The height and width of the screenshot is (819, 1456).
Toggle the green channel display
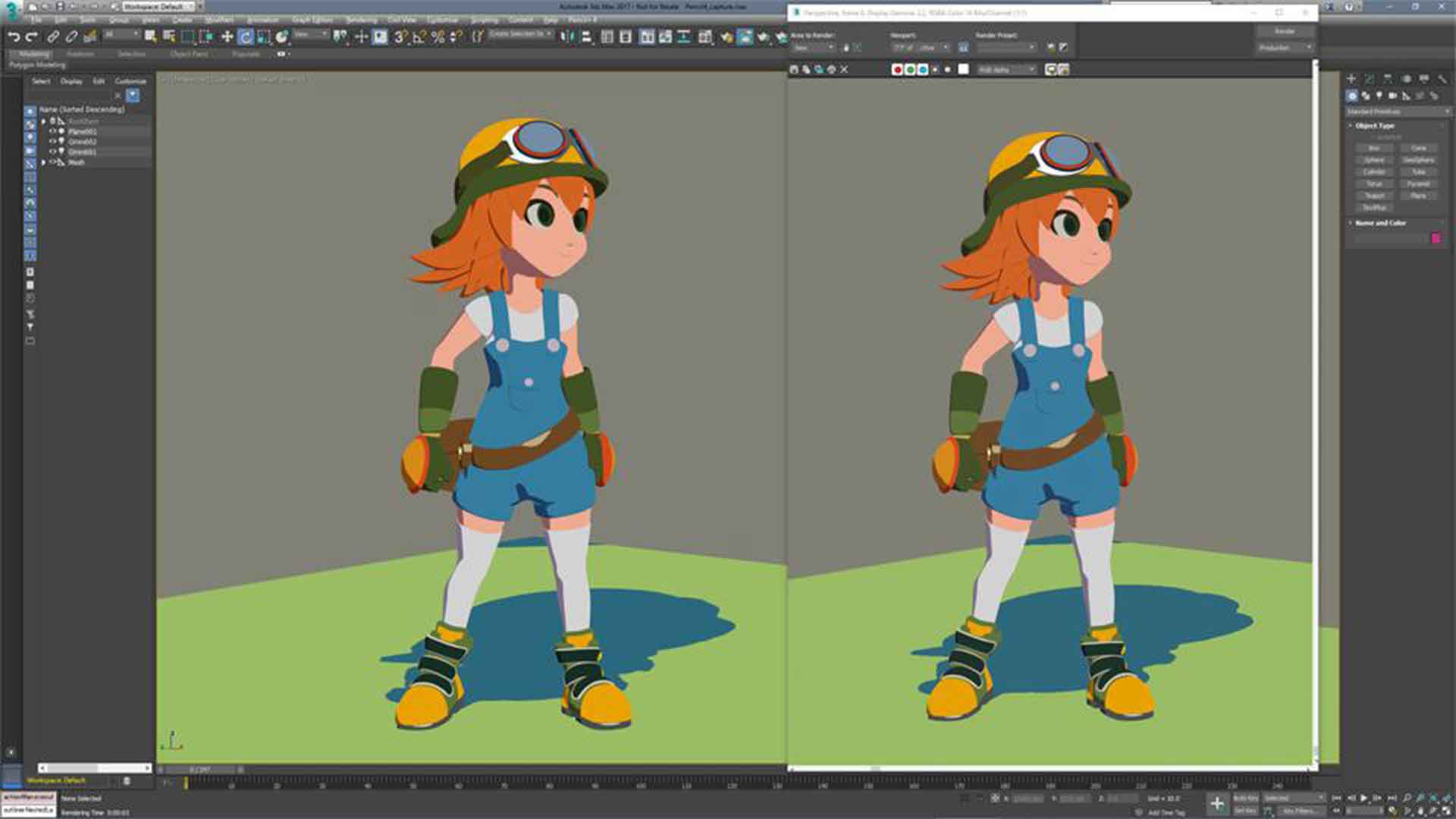[910, 69]
